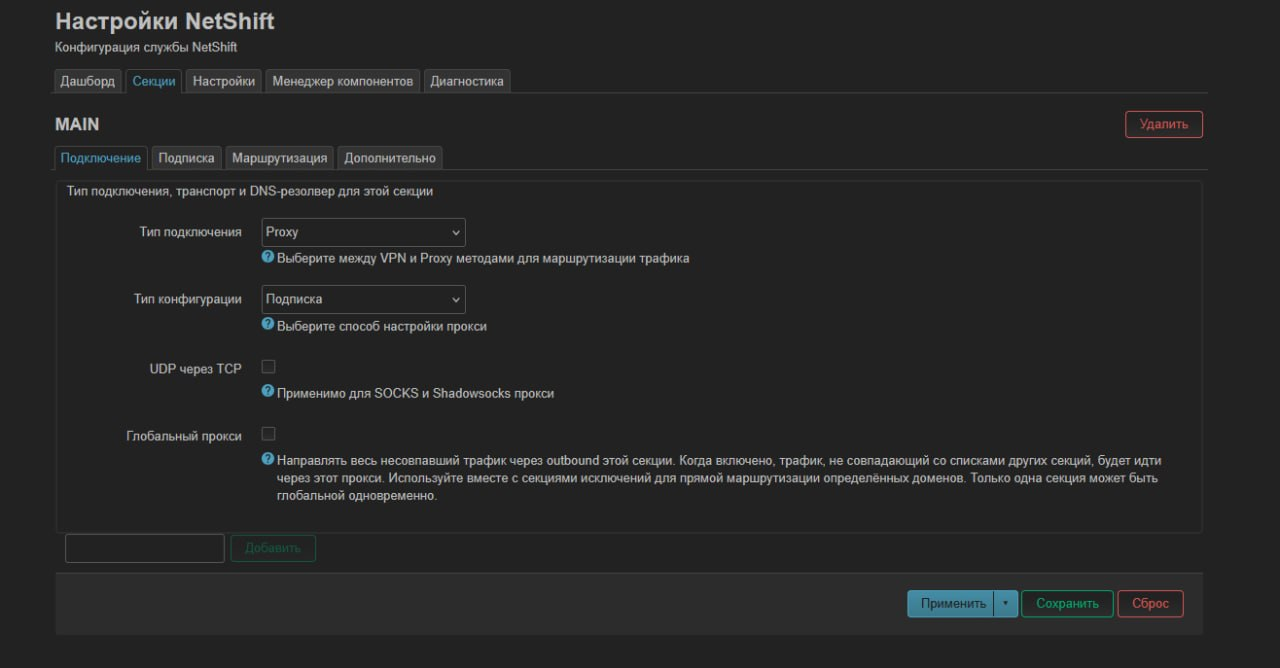The width and height of the screenshot is (1280, 668).
Task: Click the Глобальный прокси label
Action: point(184,436)
